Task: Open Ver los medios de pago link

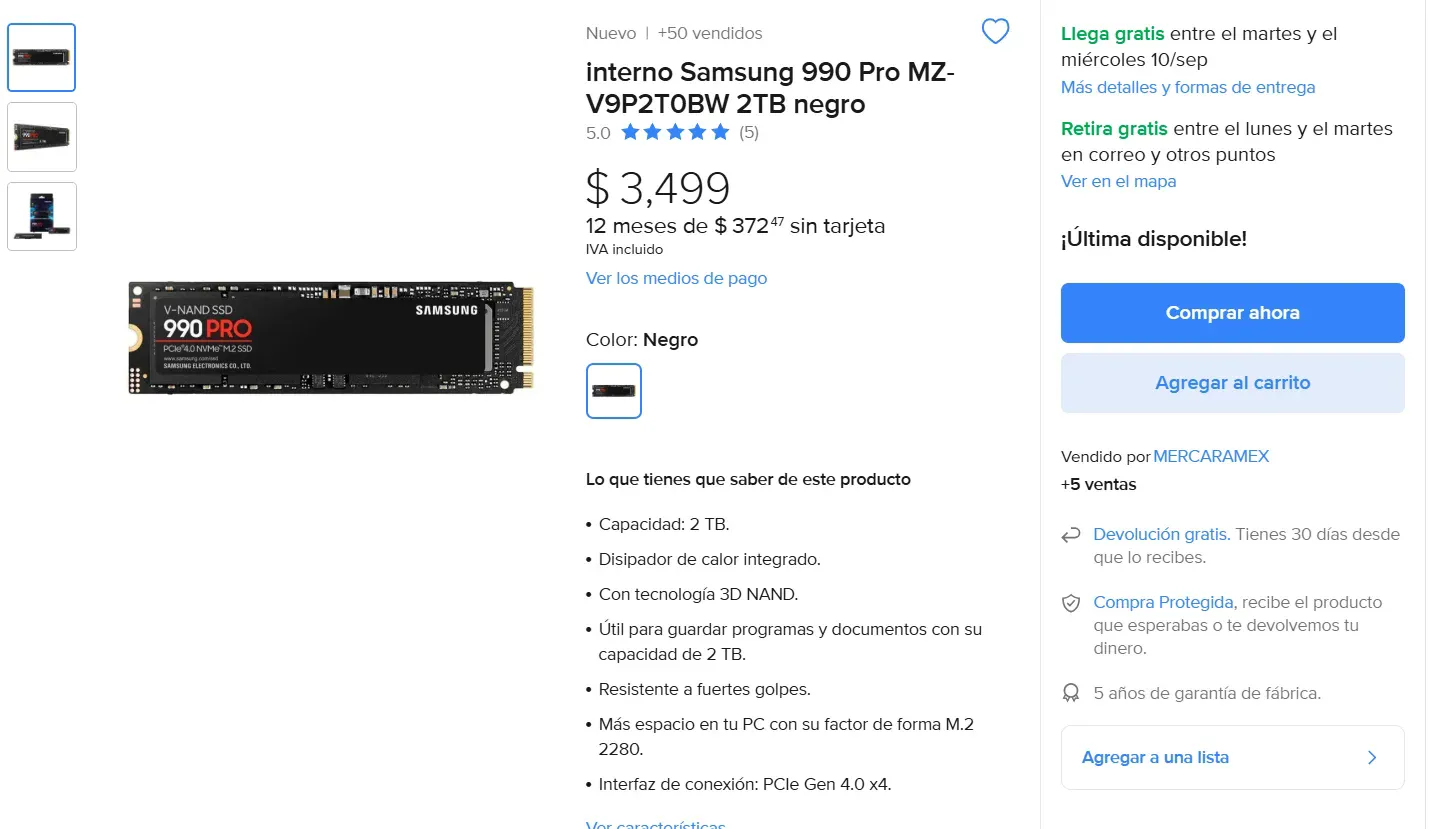Action: coord(676,278)
